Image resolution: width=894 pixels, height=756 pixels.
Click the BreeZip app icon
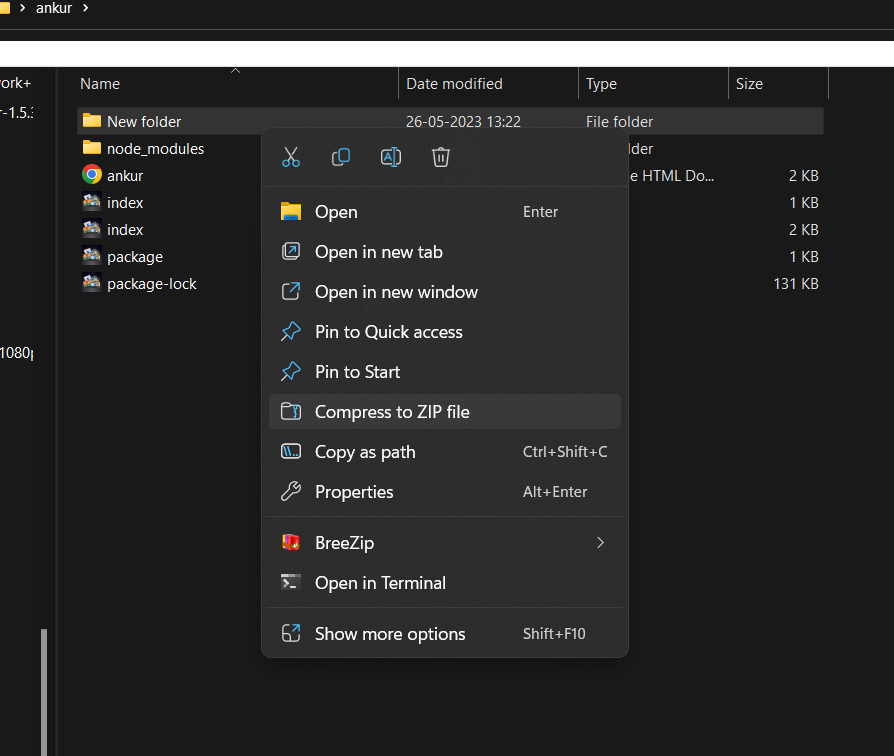291,543
